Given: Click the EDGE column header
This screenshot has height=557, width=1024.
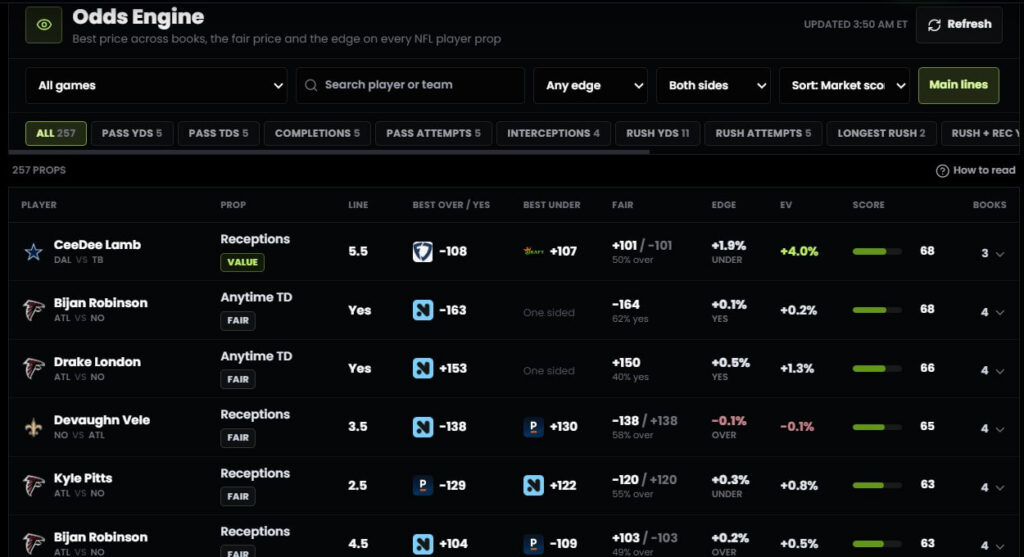Looking at the screenshot, I should tap(724, 205).
